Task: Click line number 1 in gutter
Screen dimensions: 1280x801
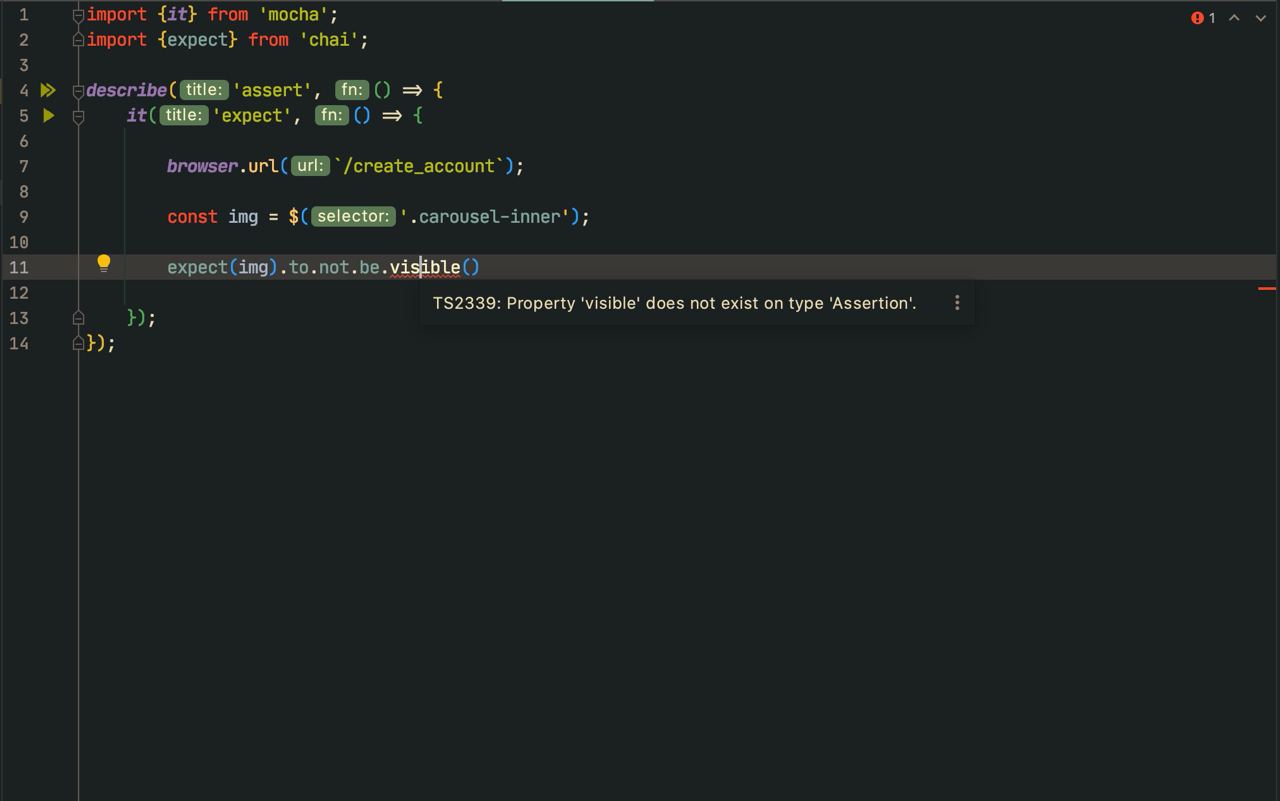Action: pos(23,15)
